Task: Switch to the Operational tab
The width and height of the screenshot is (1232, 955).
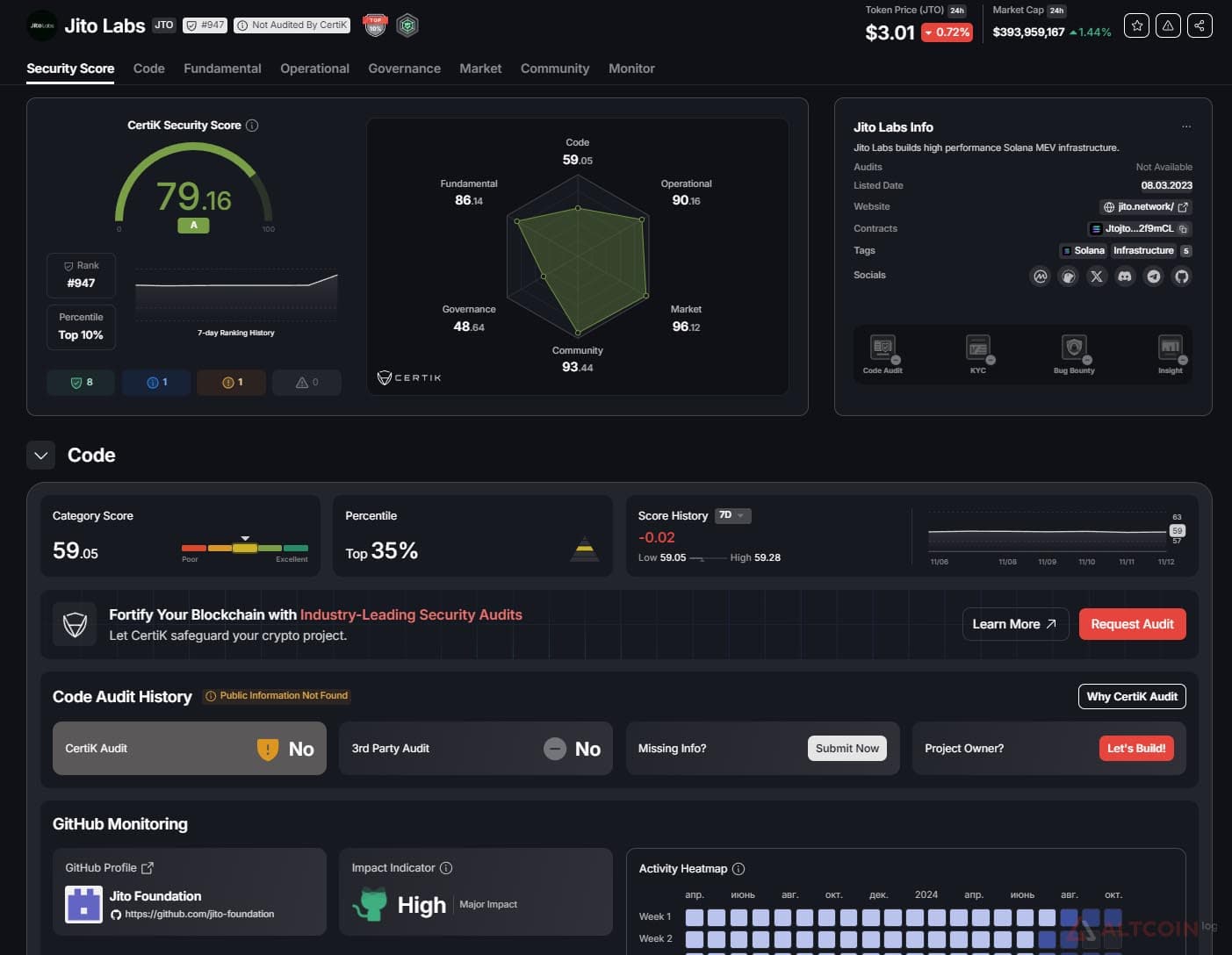Action: point(314,68)
